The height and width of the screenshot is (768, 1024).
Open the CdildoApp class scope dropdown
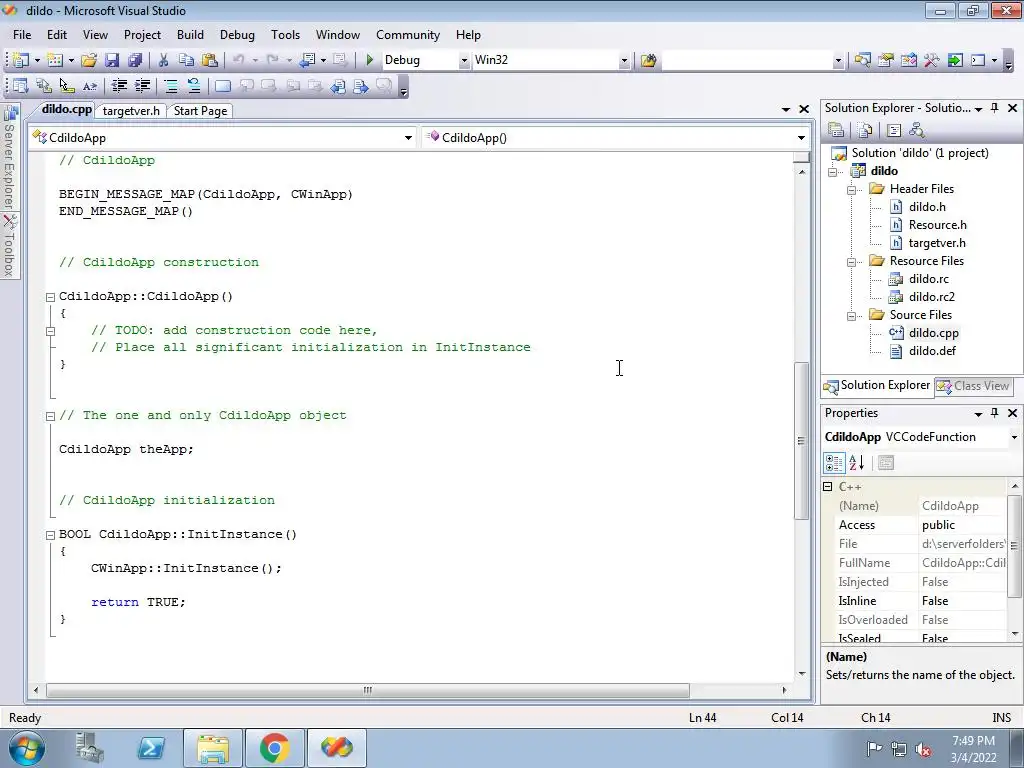click(408, 138)
